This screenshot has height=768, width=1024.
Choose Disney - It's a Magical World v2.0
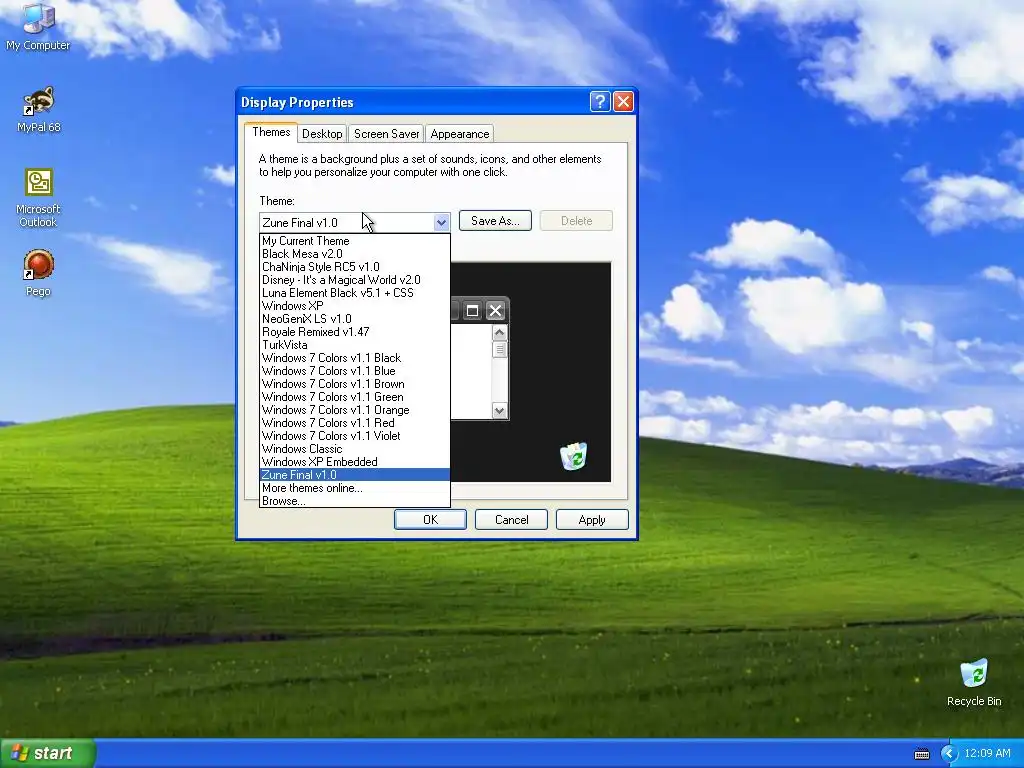(355, 280)
